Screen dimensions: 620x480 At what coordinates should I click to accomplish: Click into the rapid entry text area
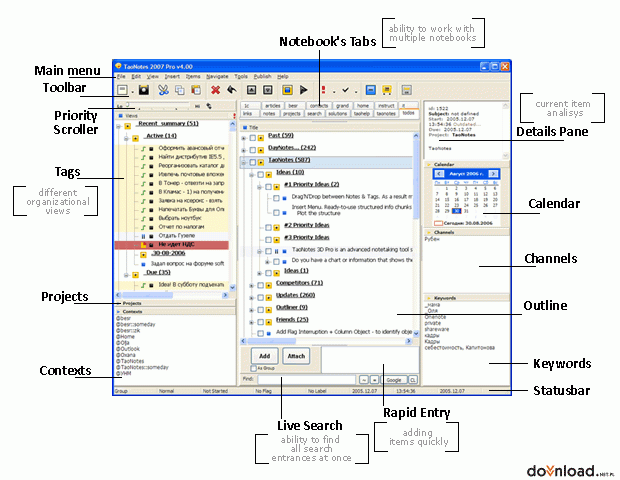(370, 360)
